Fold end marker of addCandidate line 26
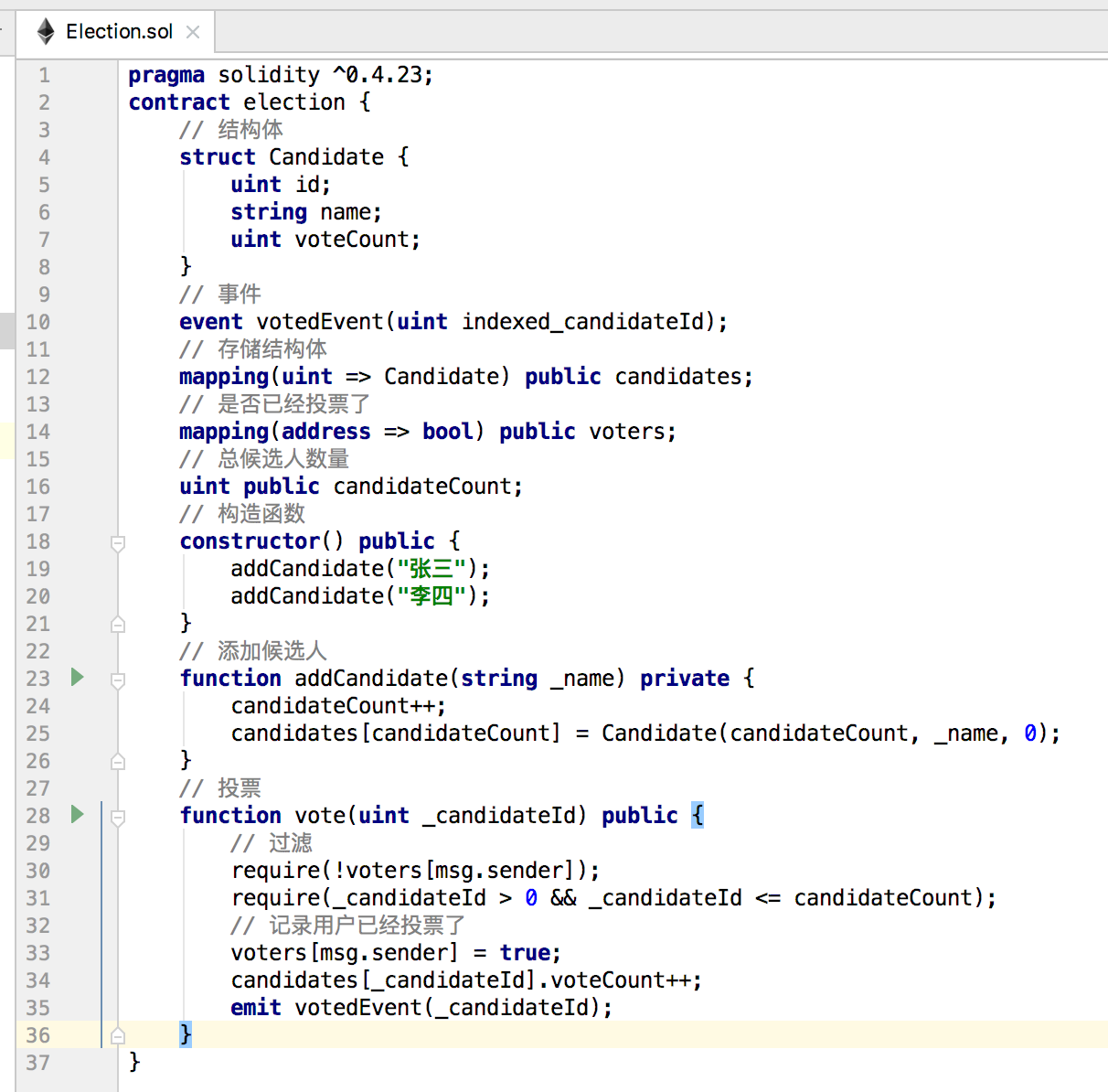The image size is (1108, 1092). pyautogui.click(x=118, y=761)
